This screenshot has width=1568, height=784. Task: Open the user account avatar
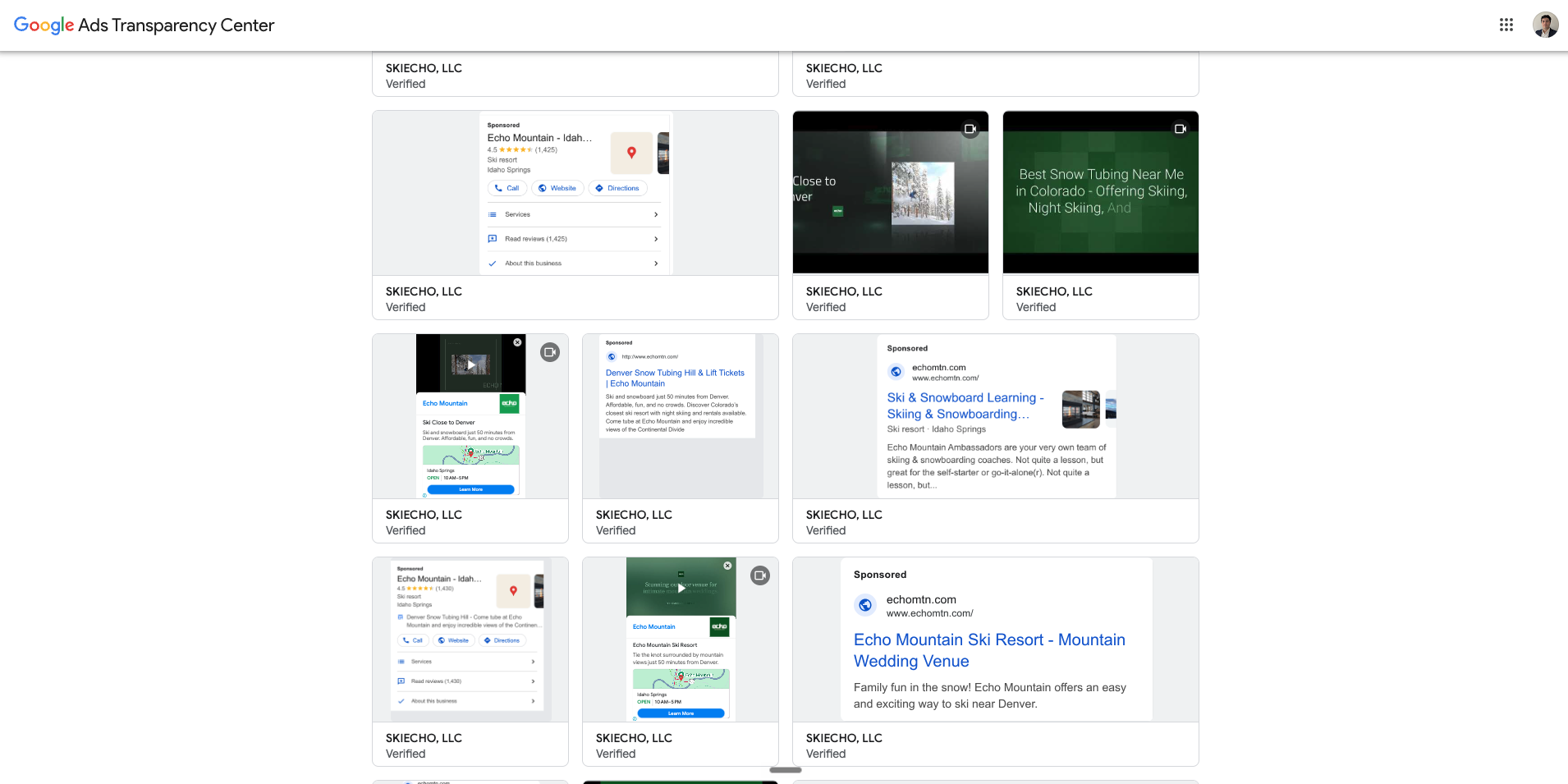pyautogui.click(x=1545, y=25)
